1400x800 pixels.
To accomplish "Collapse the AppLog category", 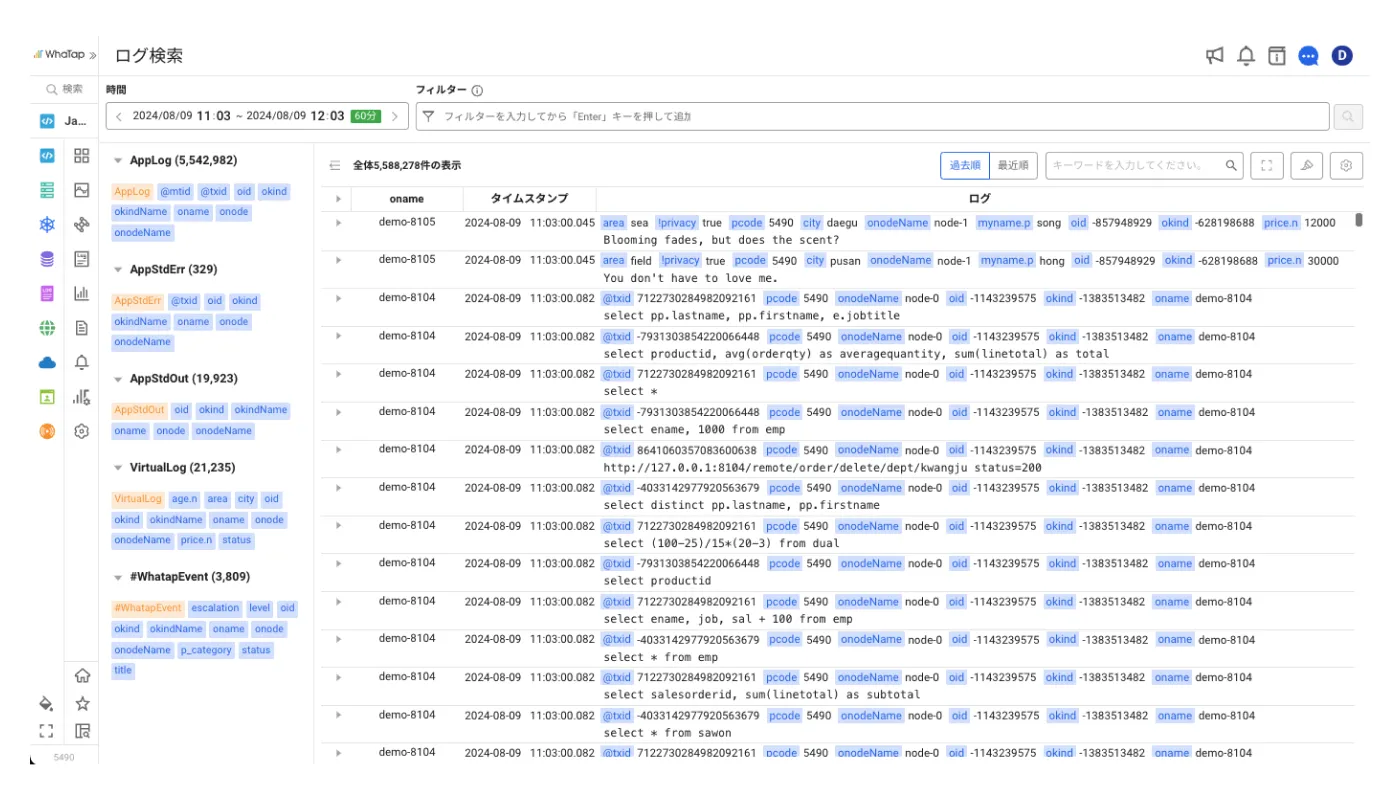I will [118, 160].
